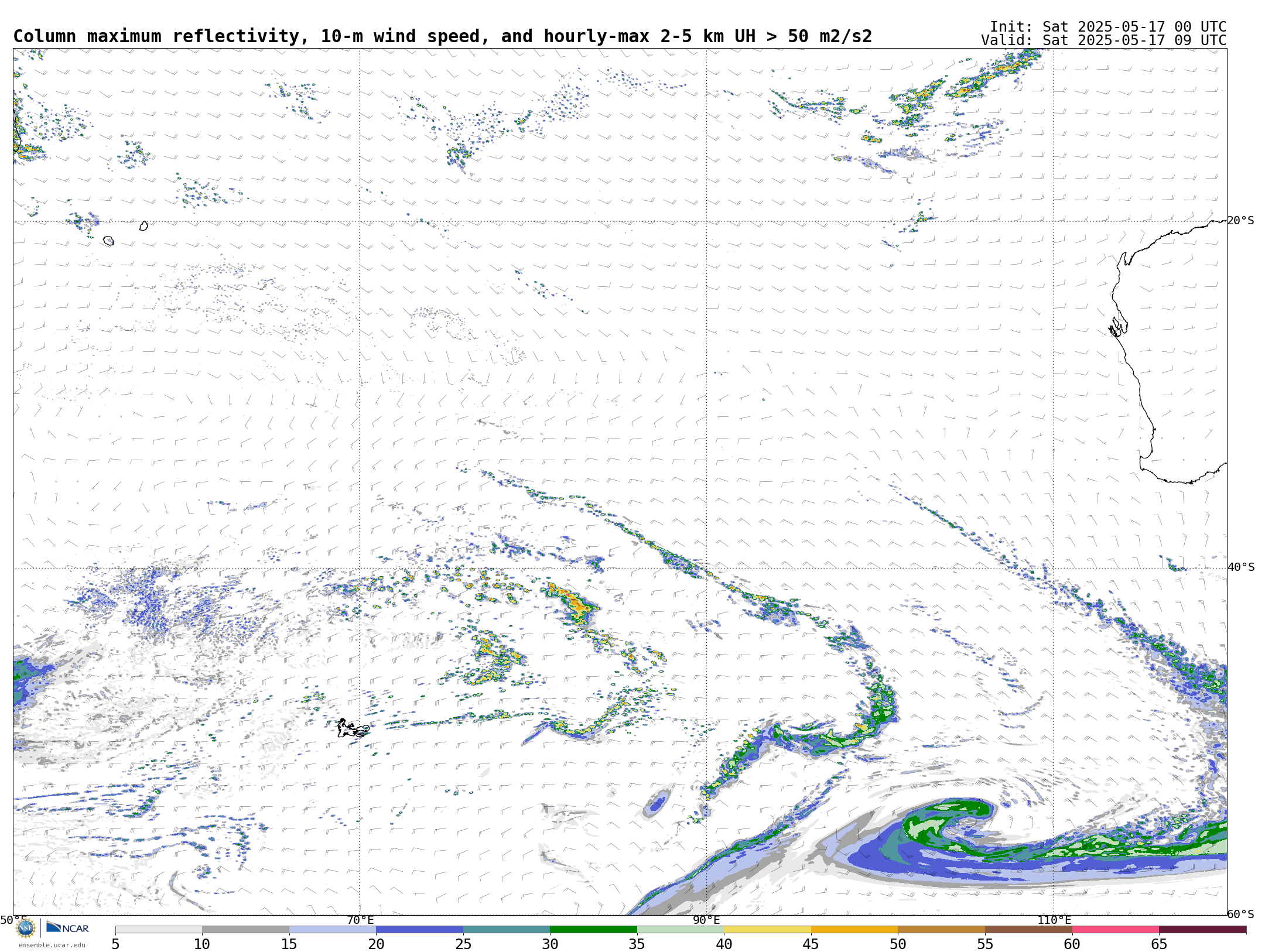Viewport: 1265px width, 952px height.
Task: Pick the brown 55–60 colorbar swatch
Action: [x=1028, y=930]
